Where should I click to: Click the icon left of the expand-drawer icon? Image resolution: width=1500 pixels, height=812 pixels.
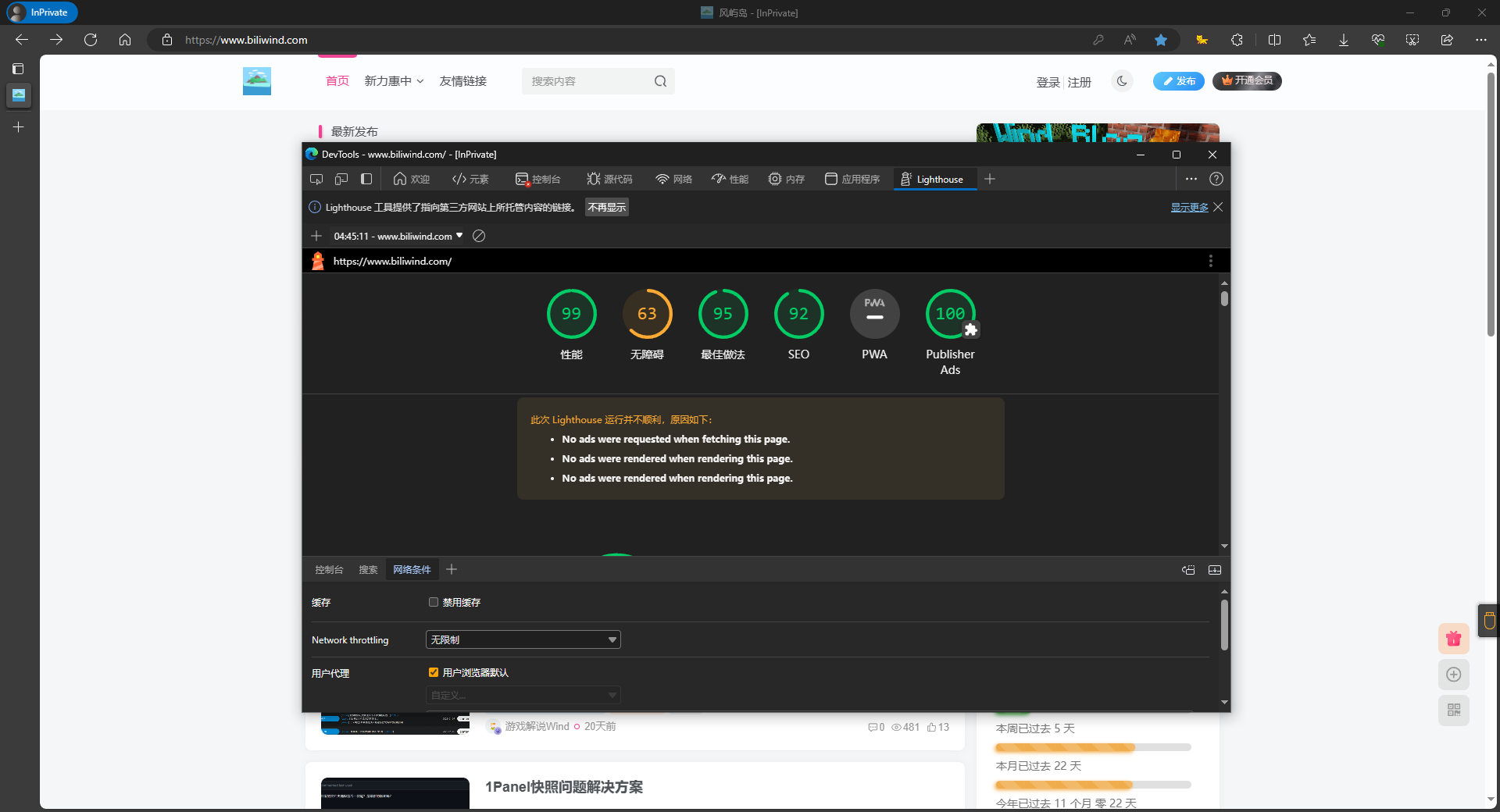point(1188,570)
